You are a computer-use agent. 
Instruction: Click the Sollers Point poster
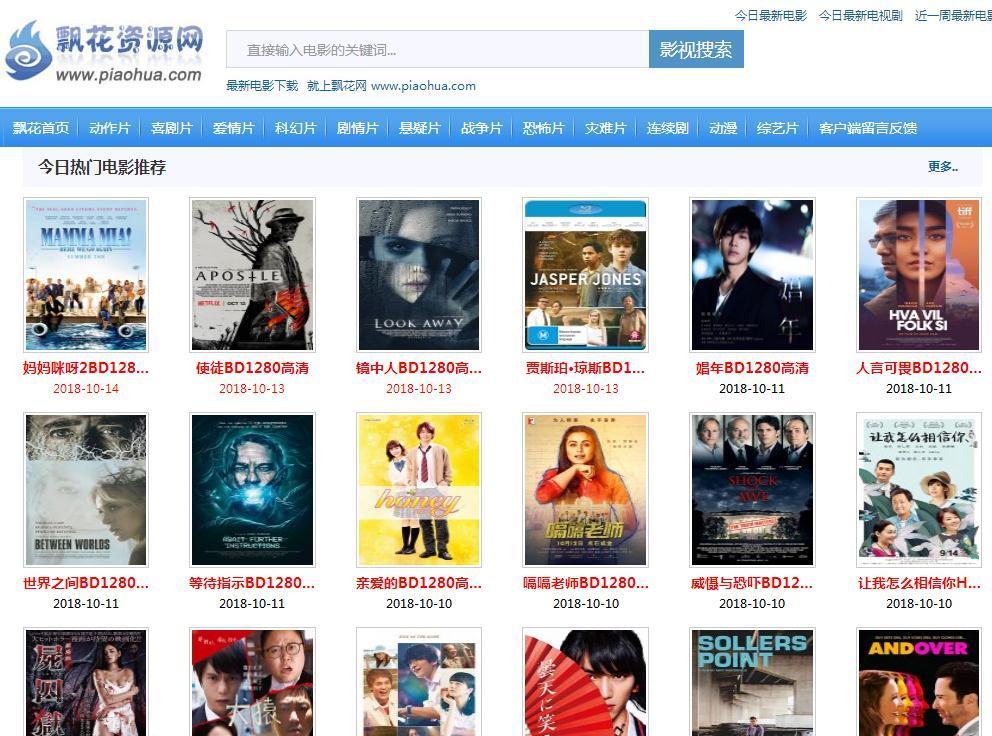pos(752,682)
